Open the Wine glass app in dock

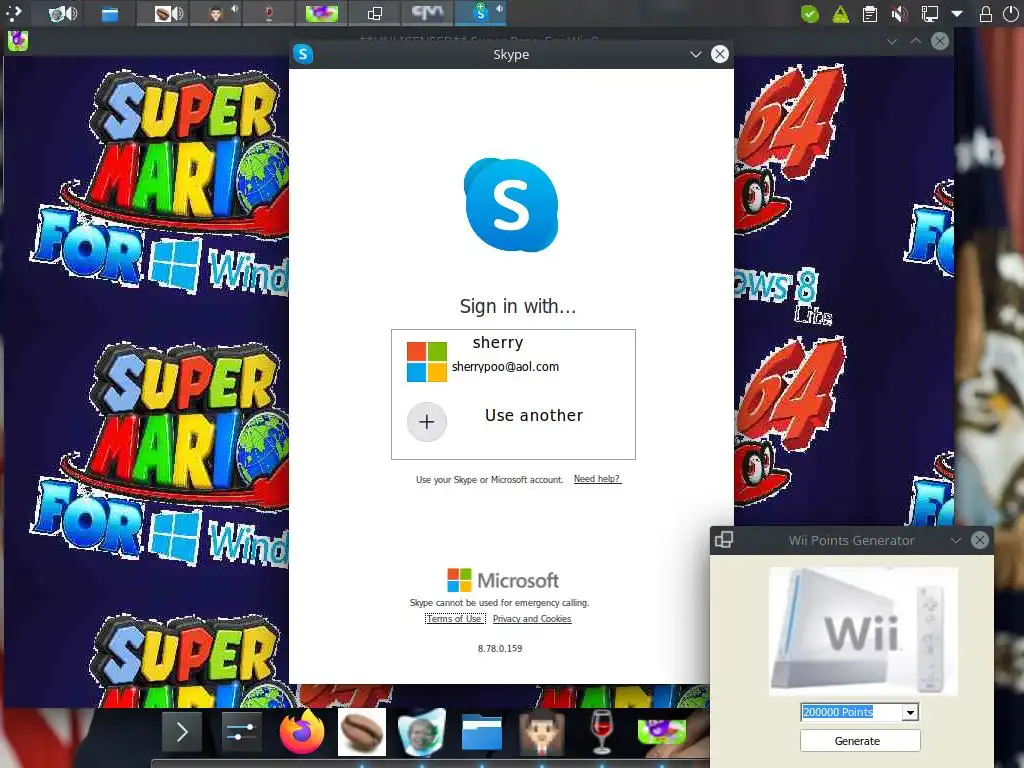tap(601, 732)
